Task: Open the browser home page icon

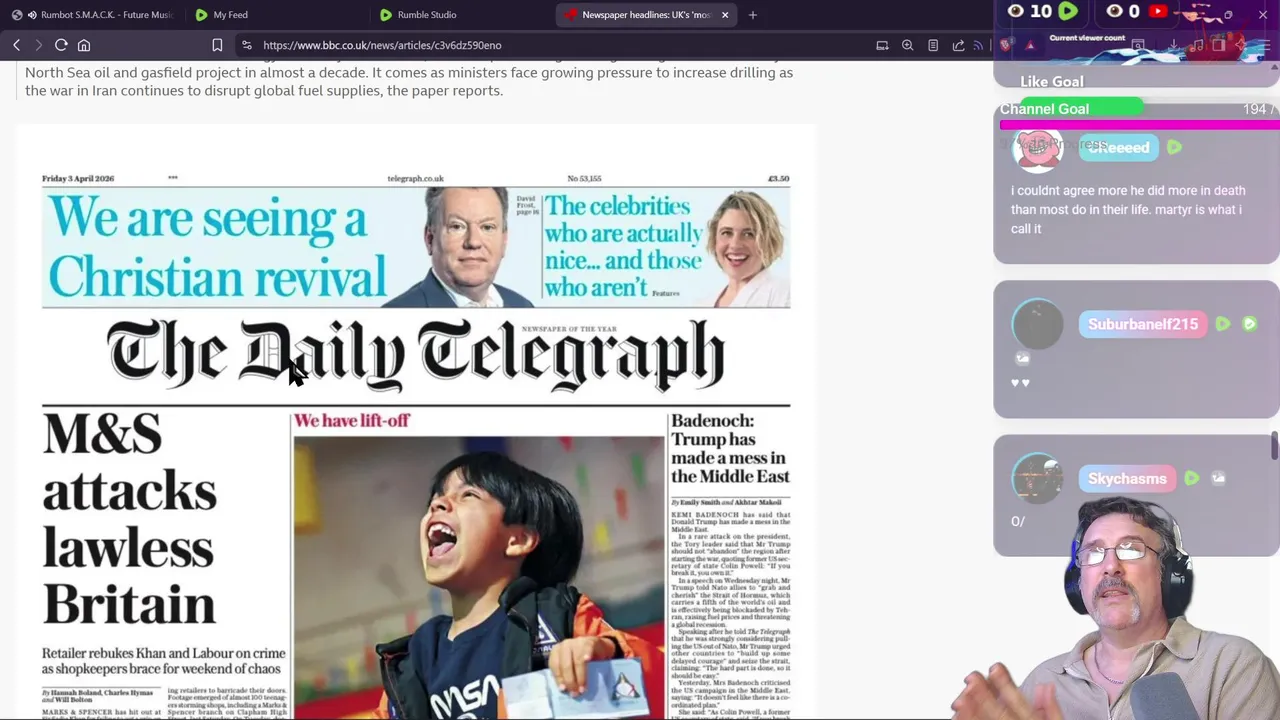Action: click(84, 45)
